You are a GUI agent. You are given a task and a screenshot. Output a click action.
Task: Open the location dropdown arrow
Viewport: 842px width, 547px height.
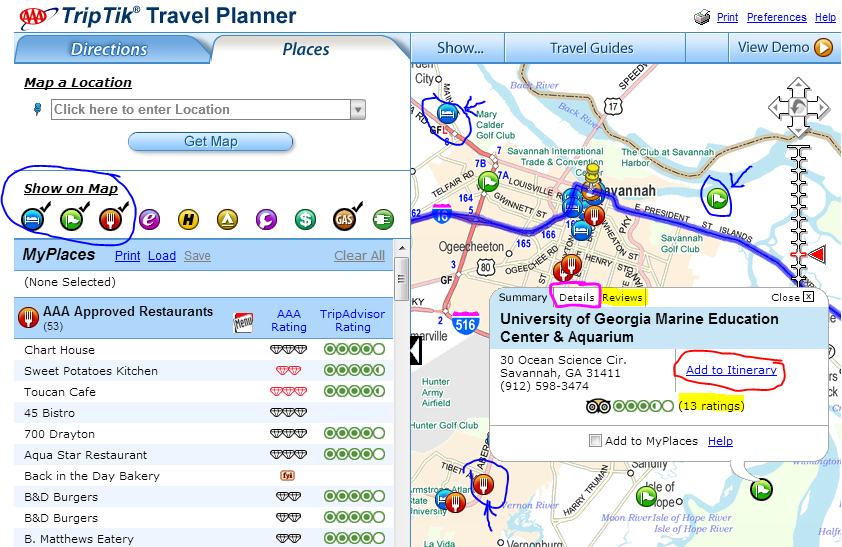click(x=358, y=110)
